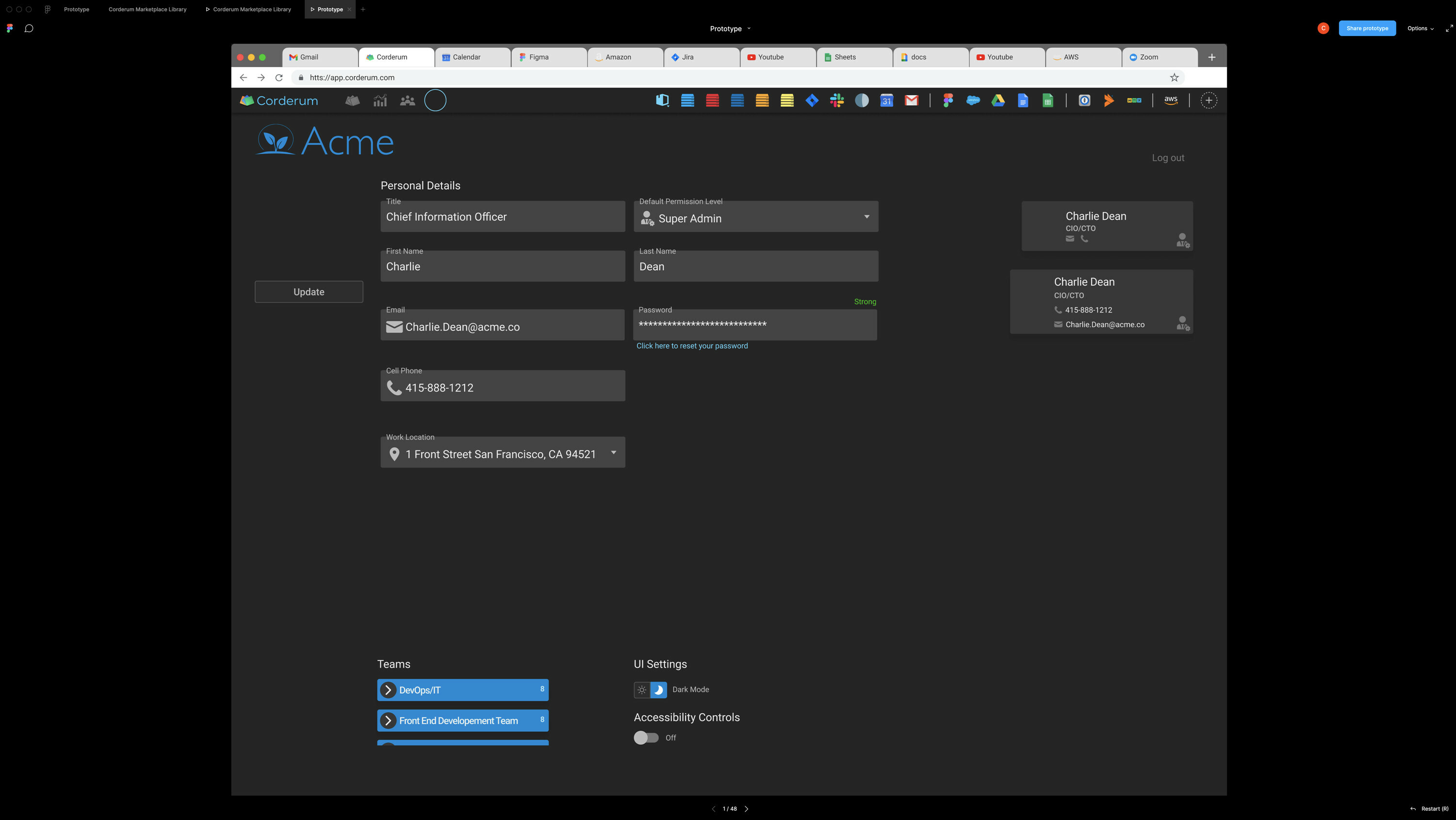Open Jira from the app toolbar
Viewport: 1456px width, 820px height.
click(x=812, y=100)
